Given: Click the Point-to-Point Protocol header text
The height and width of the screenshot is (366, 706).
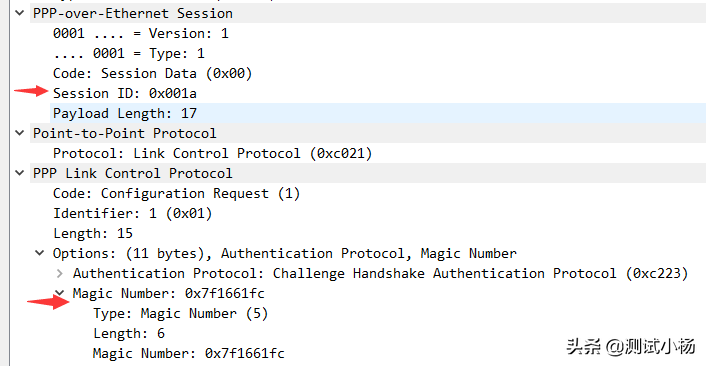Looking at the screenshot, I should 125,133.
